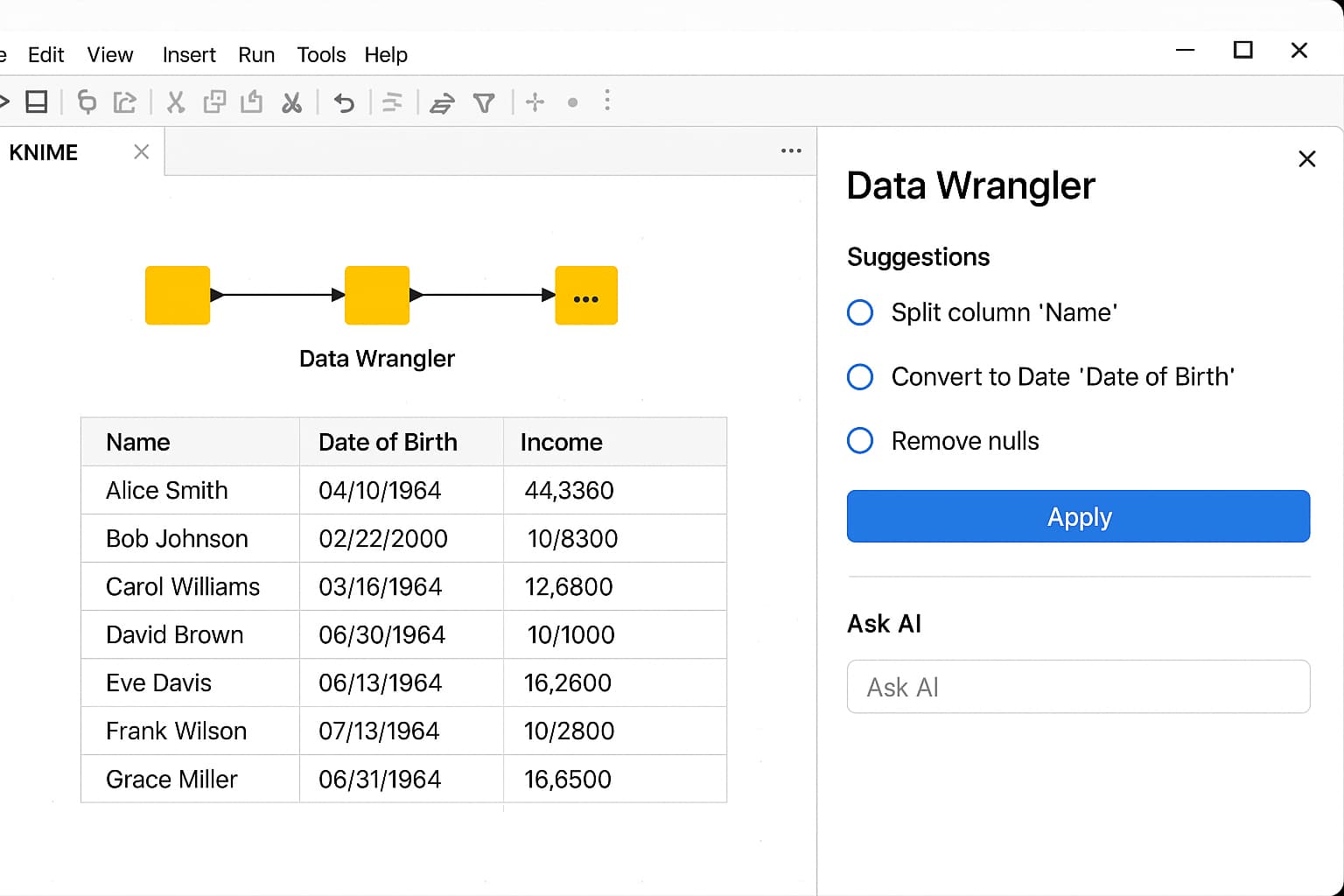The width and height of the screenshot is (1344, 896).
Task: Open the Insert menu
Action: tap(189, 55)
